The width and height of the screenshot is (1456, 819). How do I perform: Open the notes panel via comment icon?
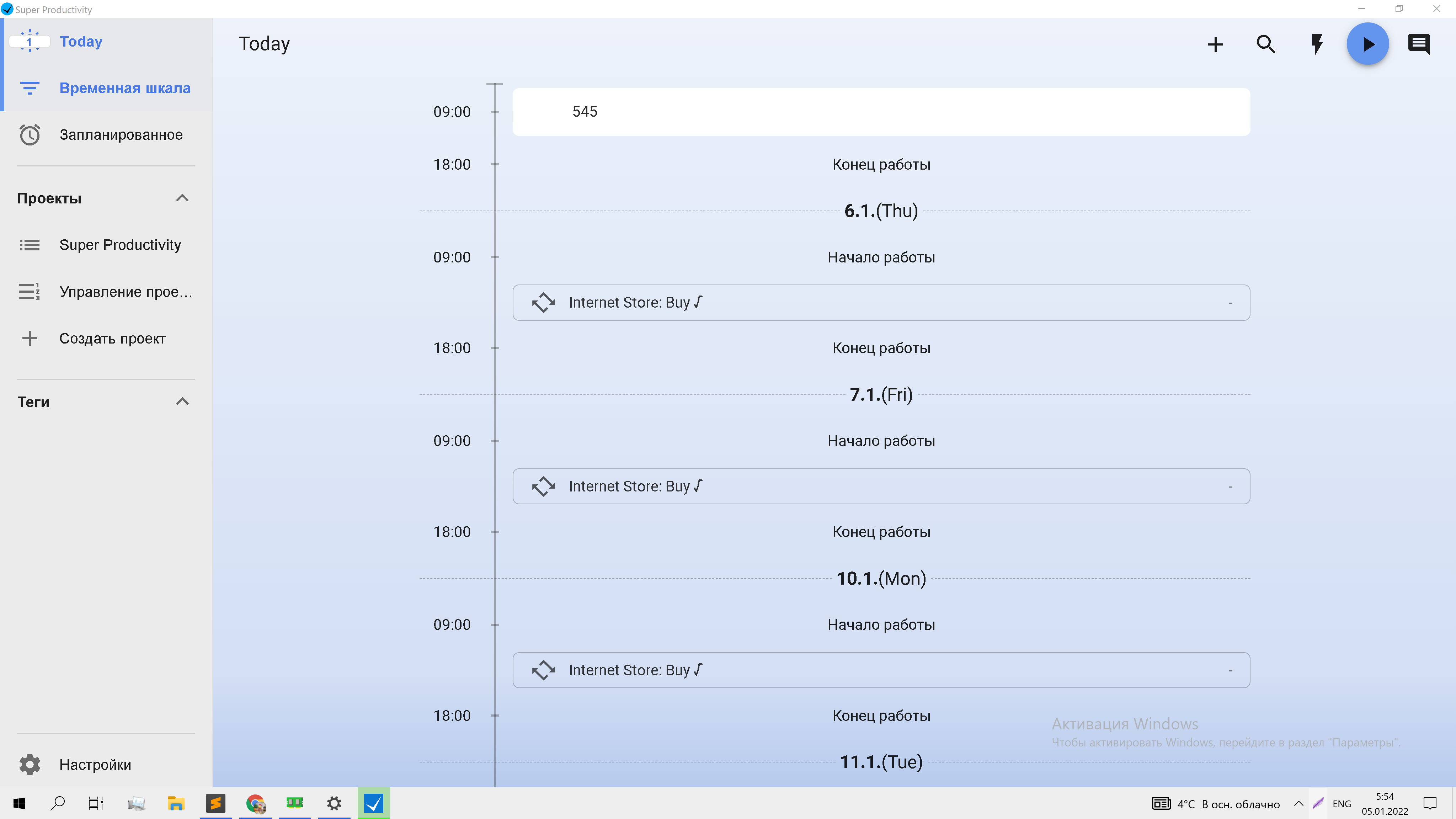tap(1419, 43)
